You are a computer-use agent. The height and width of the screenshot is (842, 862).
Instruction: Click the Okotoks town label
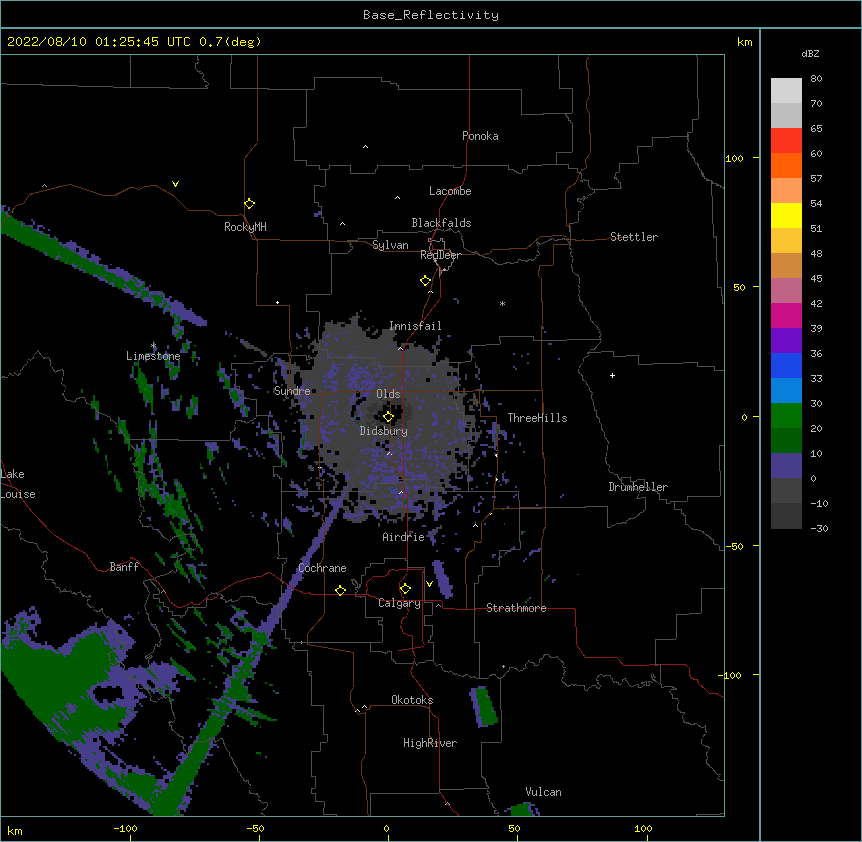click(x=412, y=700)
